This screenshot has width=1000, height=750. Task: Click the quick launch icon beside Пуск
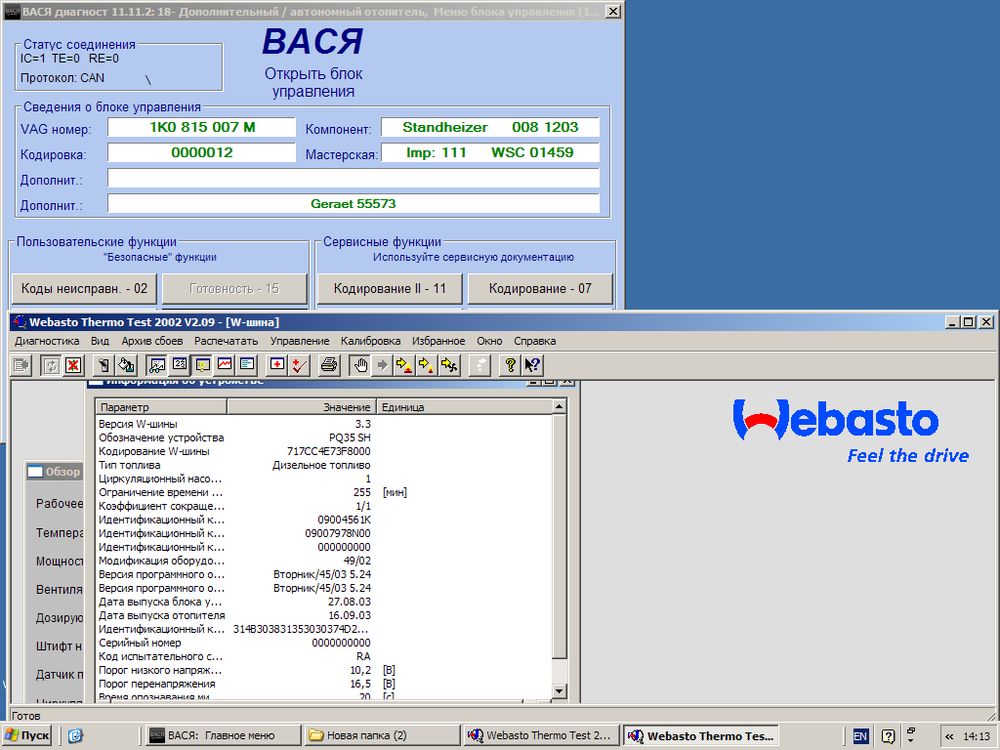click(x=75, y=736)
